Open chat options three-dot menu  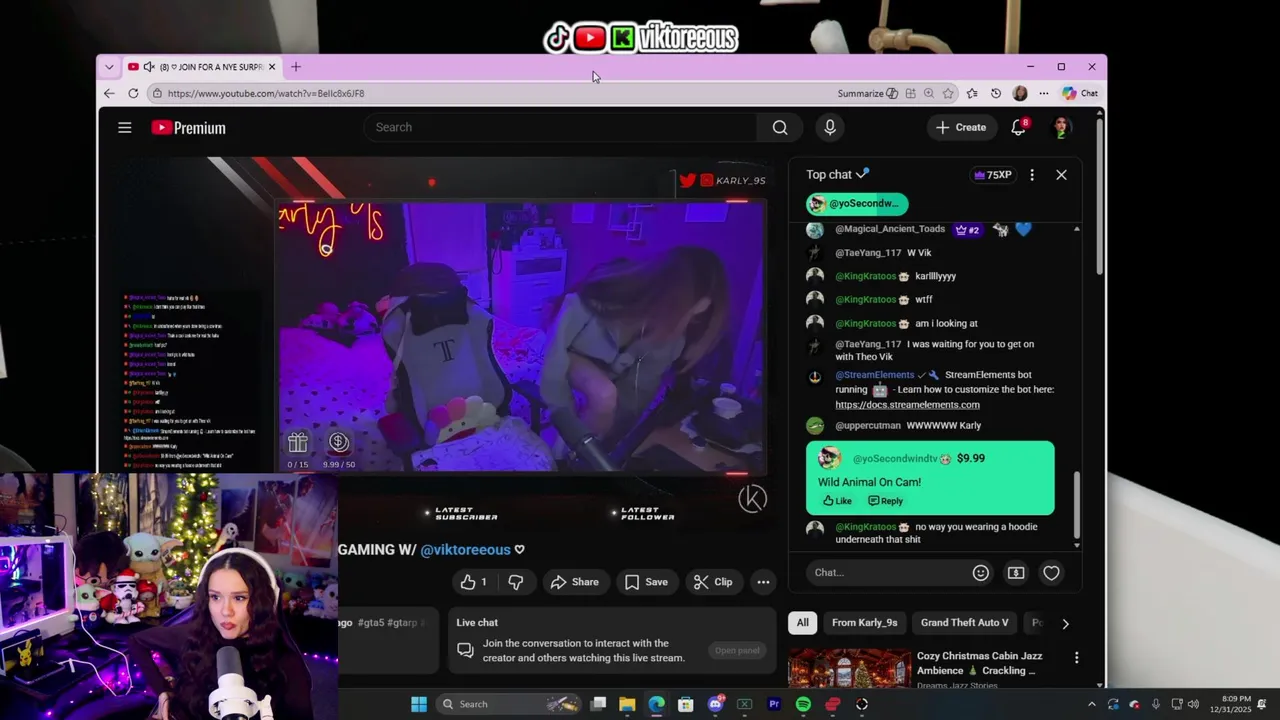click(1032, 175)
